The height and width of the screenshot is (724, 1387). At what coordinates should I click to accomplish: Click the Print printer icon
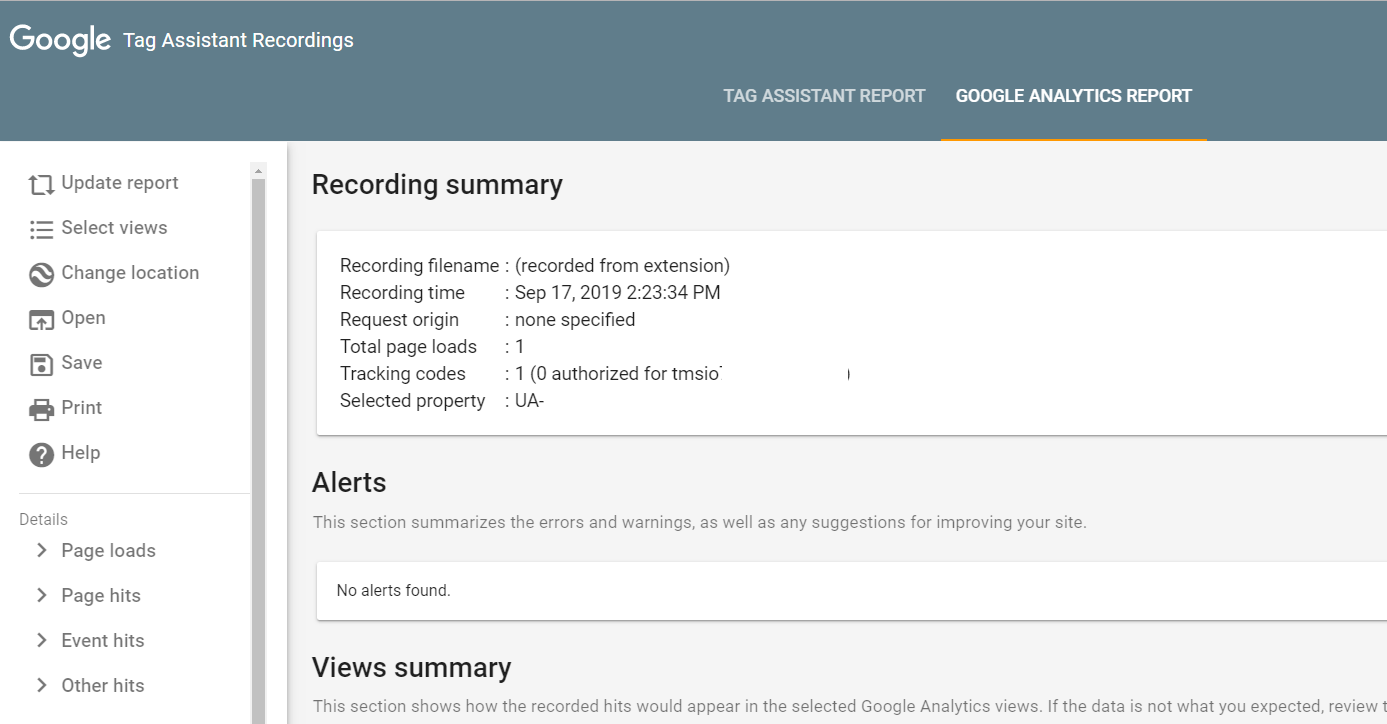(41, 409)
